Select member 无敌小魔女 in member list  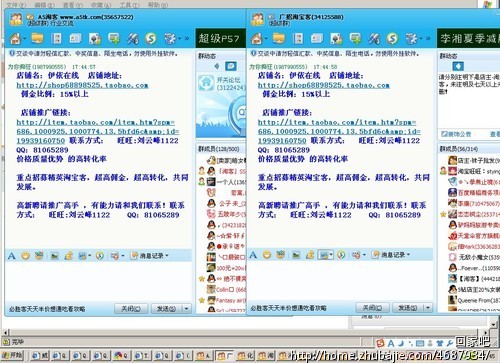point(474,257)
